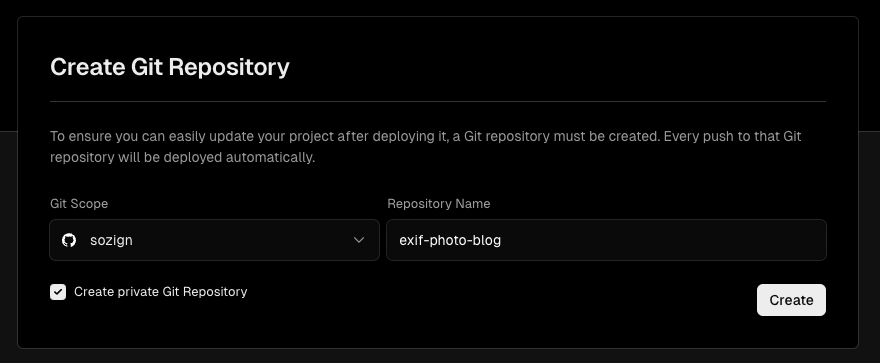Click on the exif-photo-blog text in the field

click(450, 240)
